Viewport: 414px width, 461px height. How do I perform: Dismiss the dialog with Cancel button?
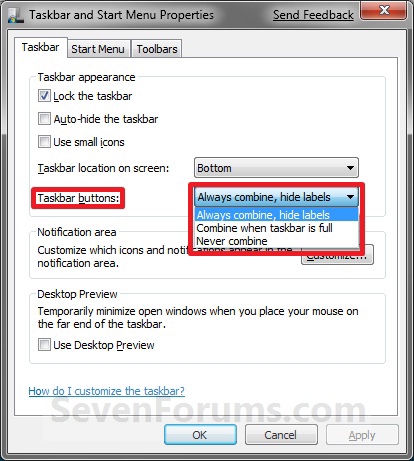click(x=281, y=435)
